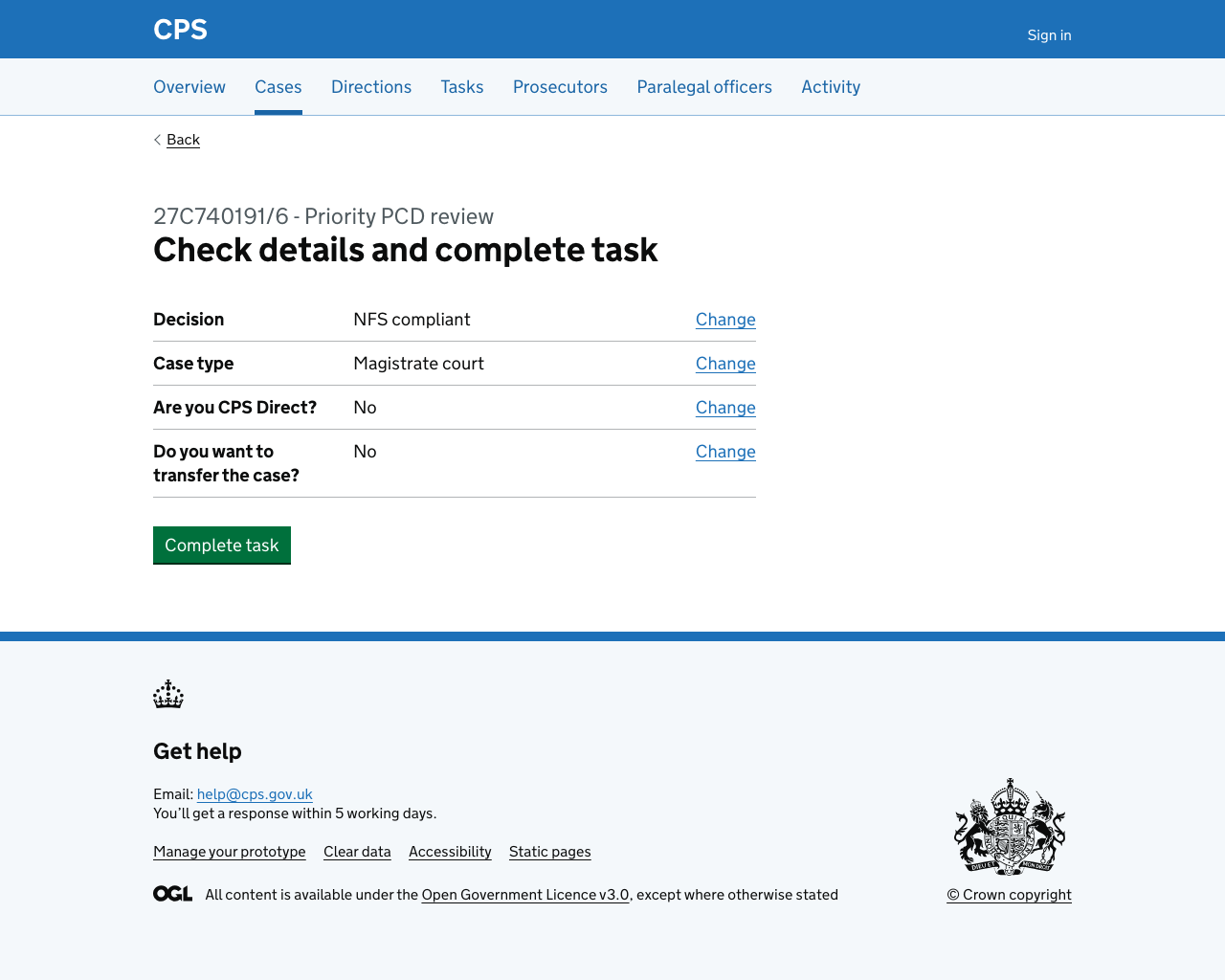Change the CPS Direct answer

click(x=725, y=406)
